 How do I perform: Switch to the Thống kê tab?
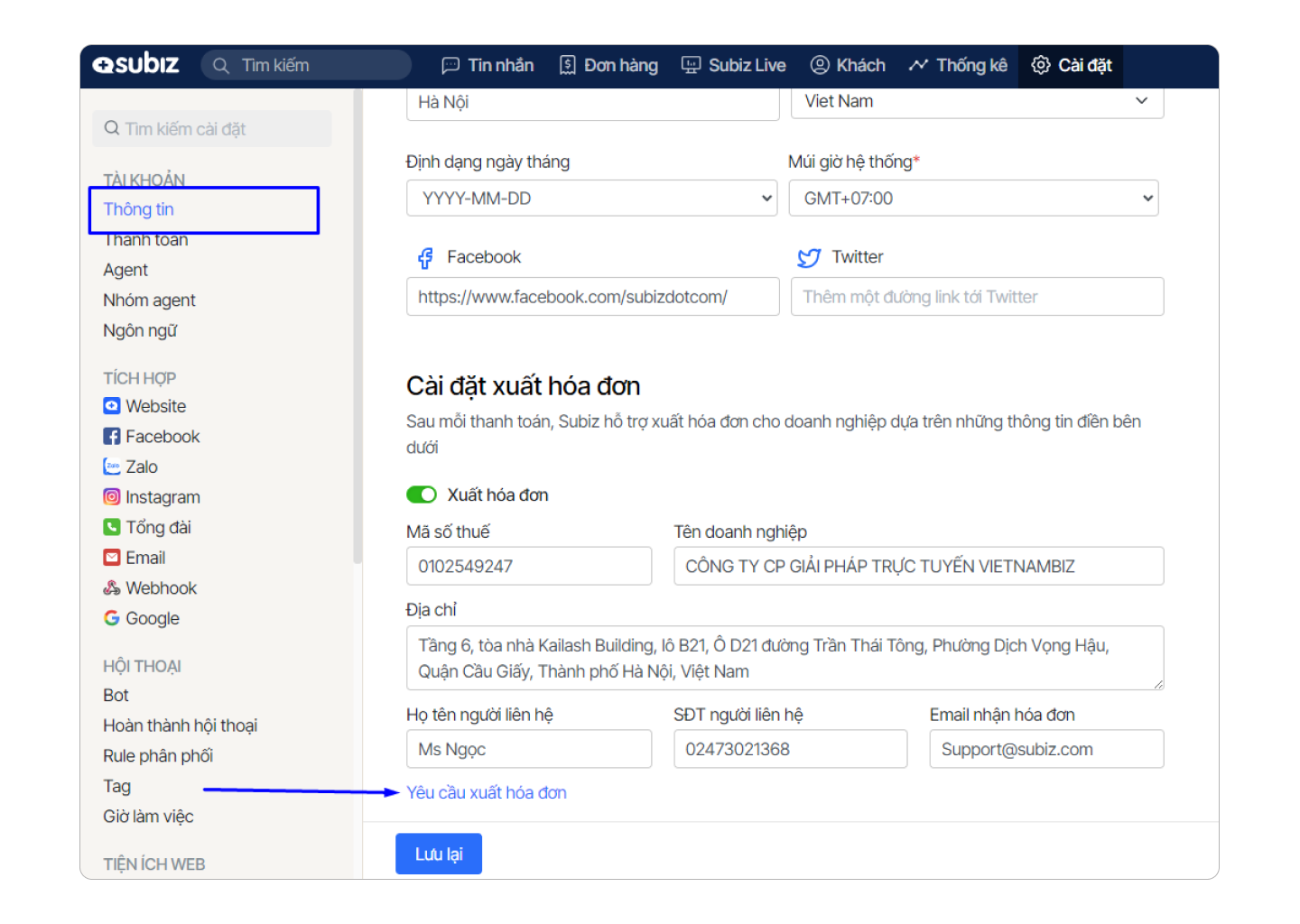958,65
